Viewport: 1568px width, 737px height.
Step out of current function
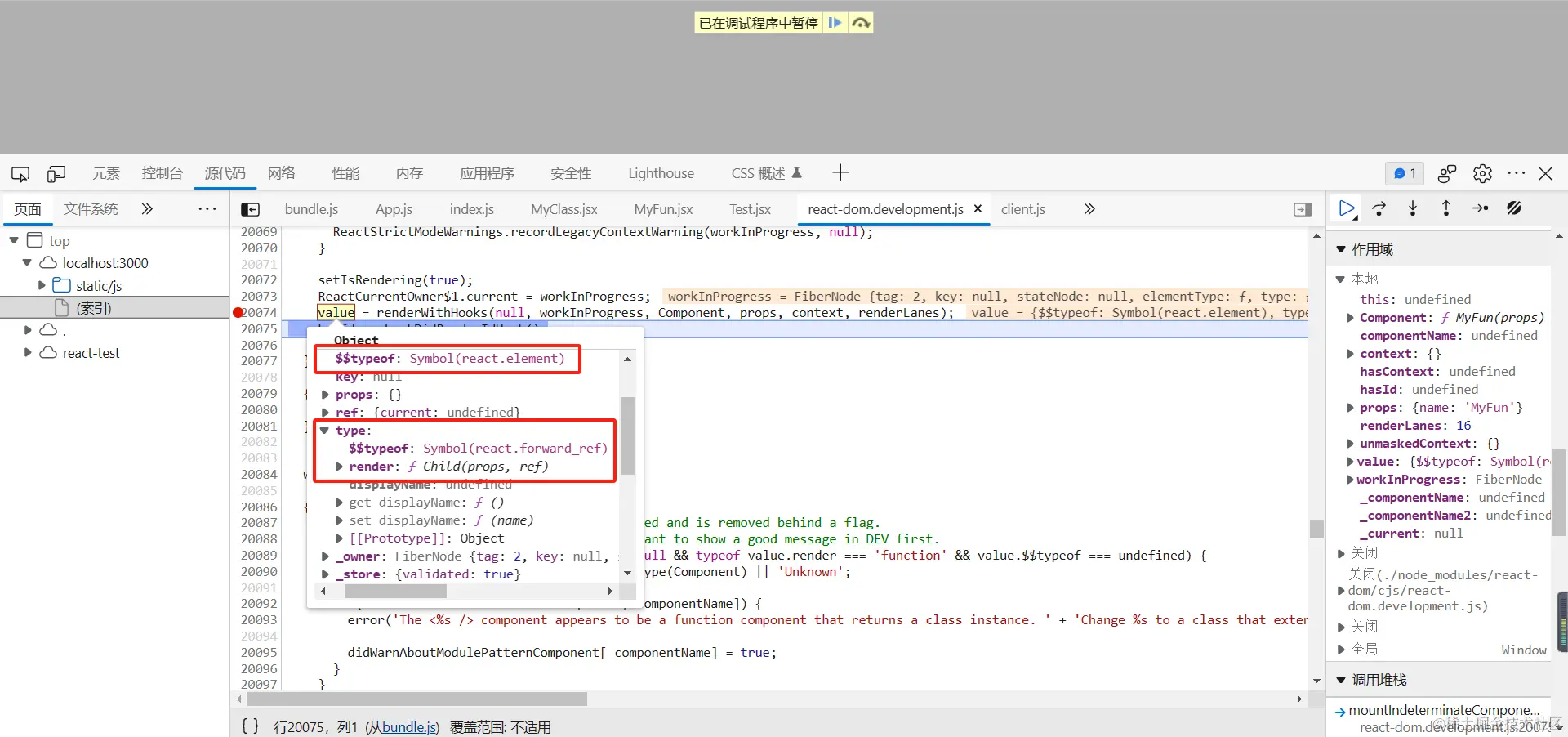pyautogui.click(x=1446, y=208)
